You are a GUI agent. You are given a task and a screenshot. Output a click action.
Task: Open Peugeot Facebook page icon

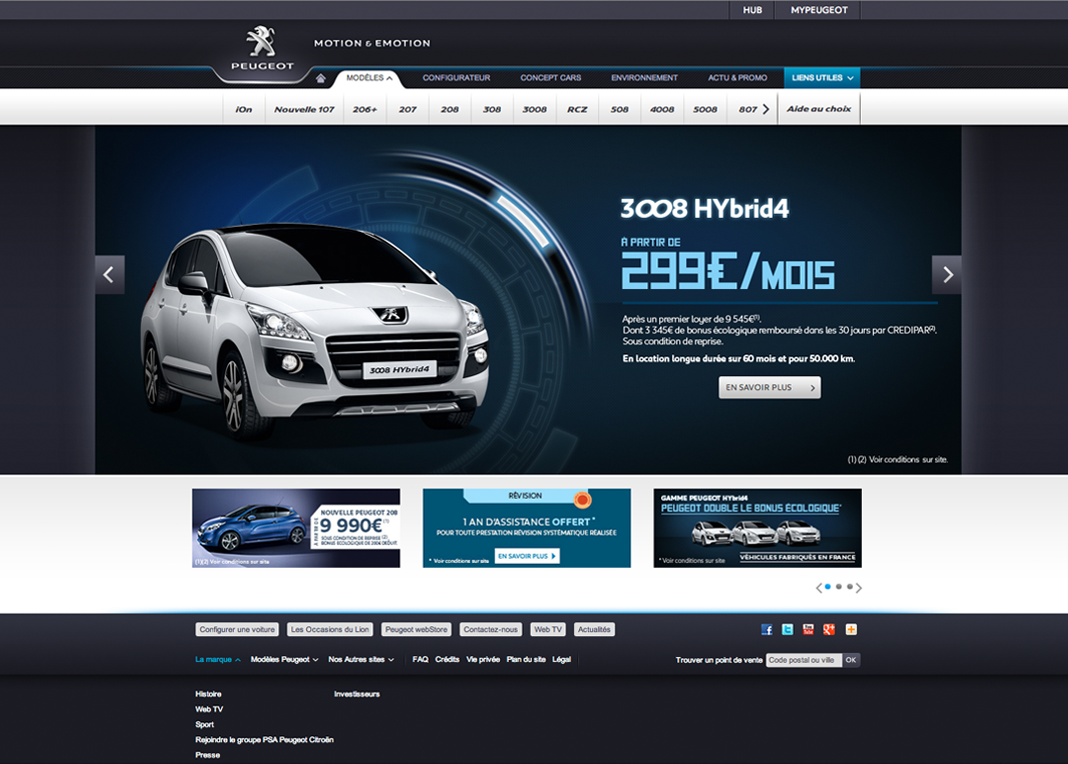tap(767, 629)
